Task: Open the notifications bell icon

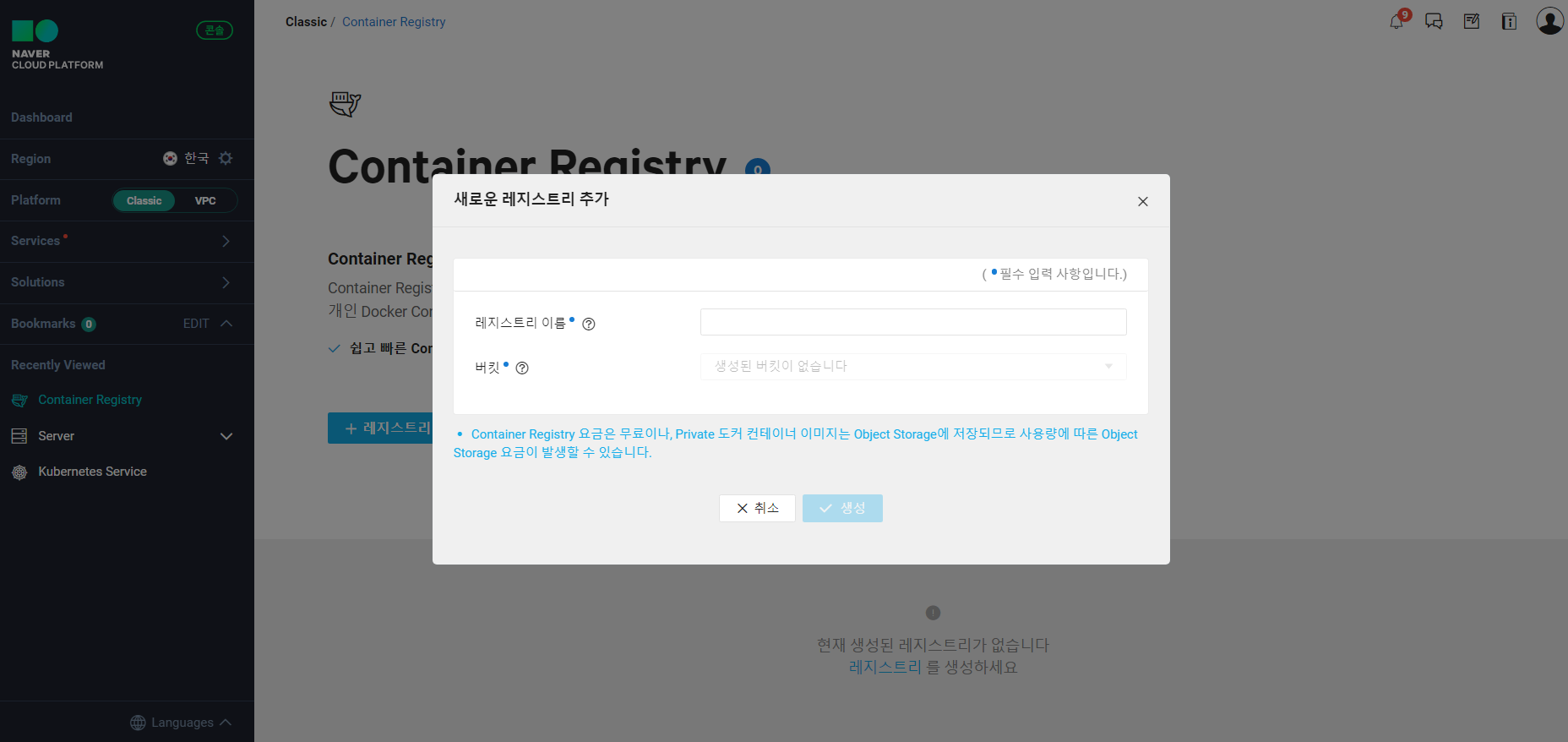Action: click(1396, 22)
